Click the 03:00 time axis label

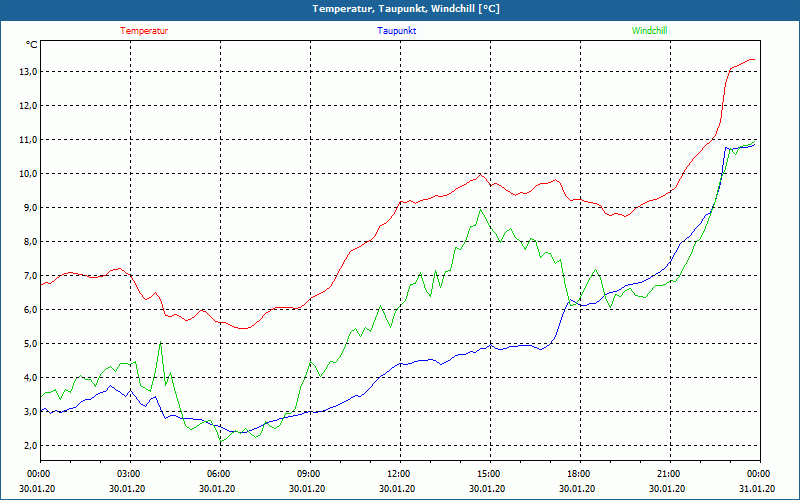tap(131, 474)
